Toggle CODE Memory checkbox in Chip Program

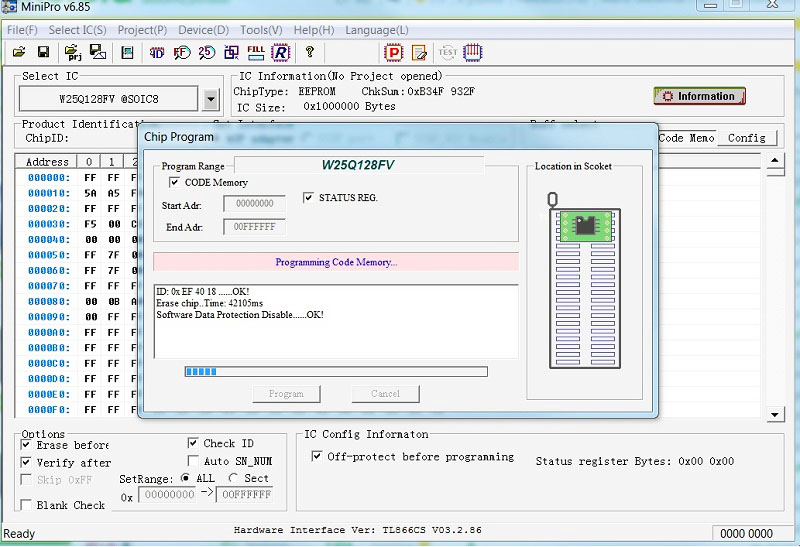174,182
